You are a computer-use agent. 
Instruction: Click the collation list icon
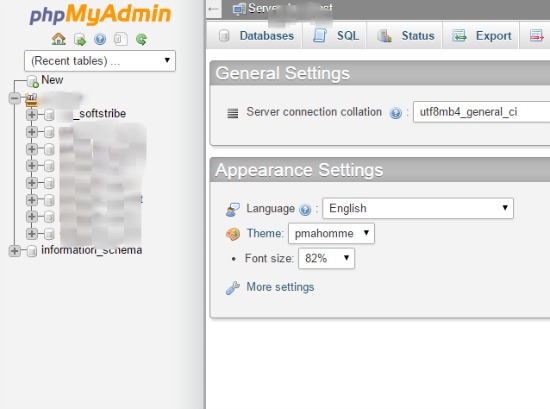[x=233, y=113]
